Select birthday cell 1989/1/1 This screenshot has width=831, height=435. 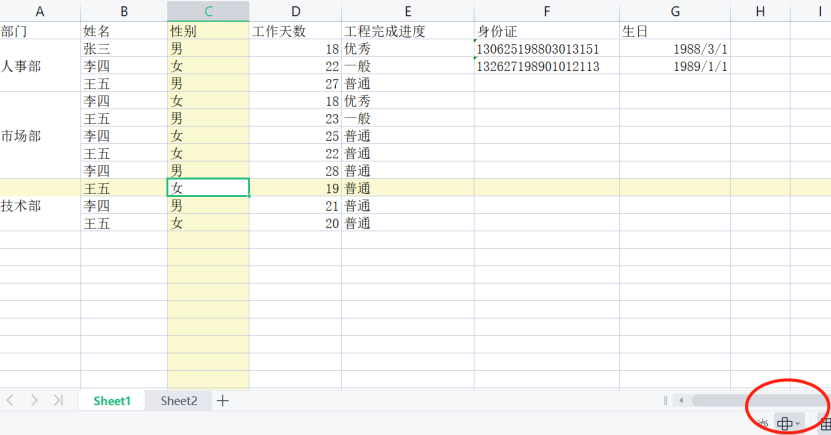tap(675, 66)
